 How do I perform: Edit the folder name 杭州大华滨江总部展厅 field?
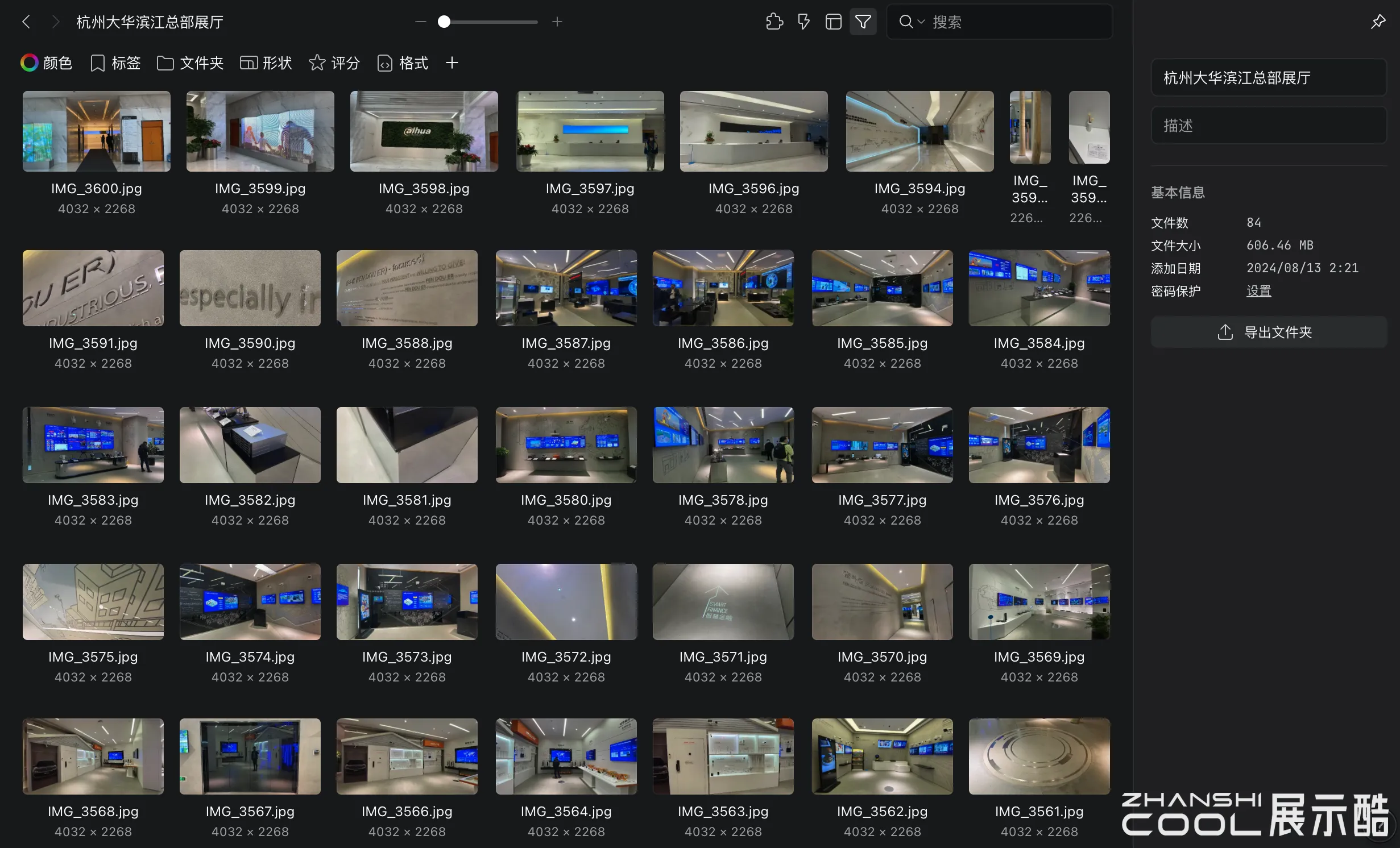point(1269,77)
